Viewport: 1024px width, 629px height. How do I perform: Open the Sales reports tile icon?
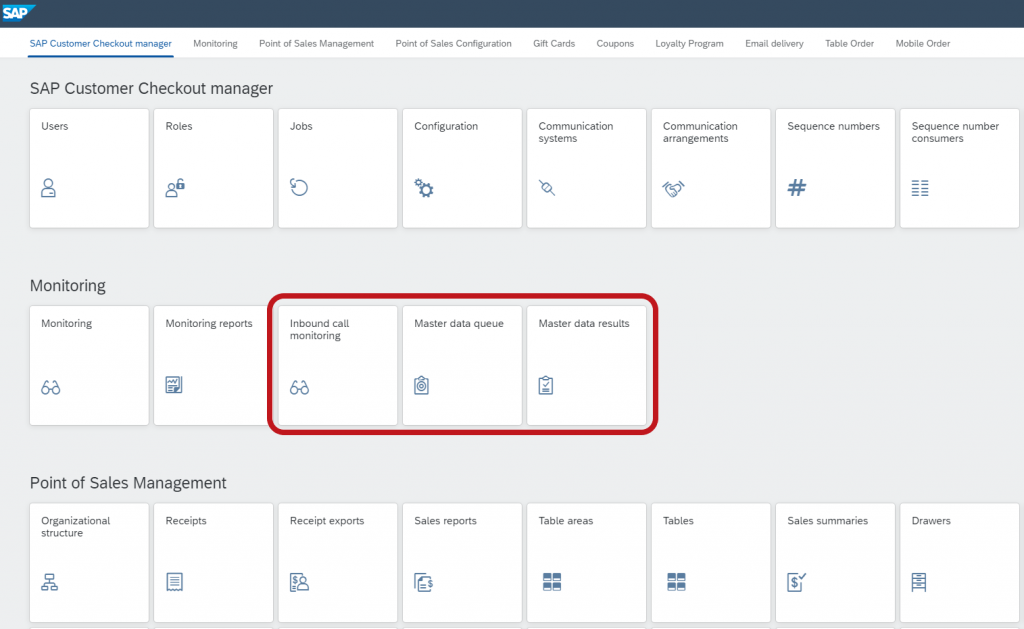point(423,582)
